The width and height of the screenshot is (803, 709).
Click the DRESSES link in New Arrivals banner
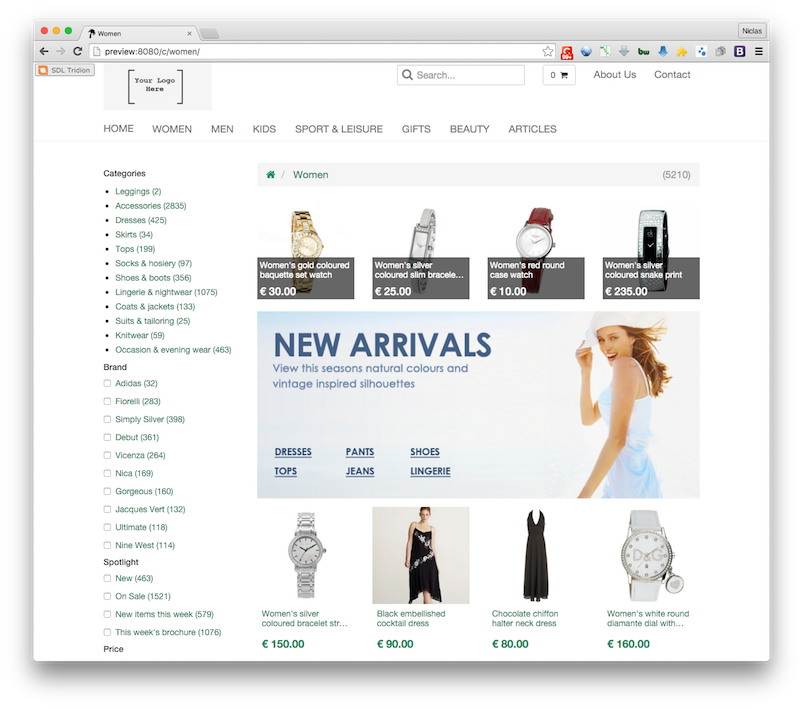point(293,452)
